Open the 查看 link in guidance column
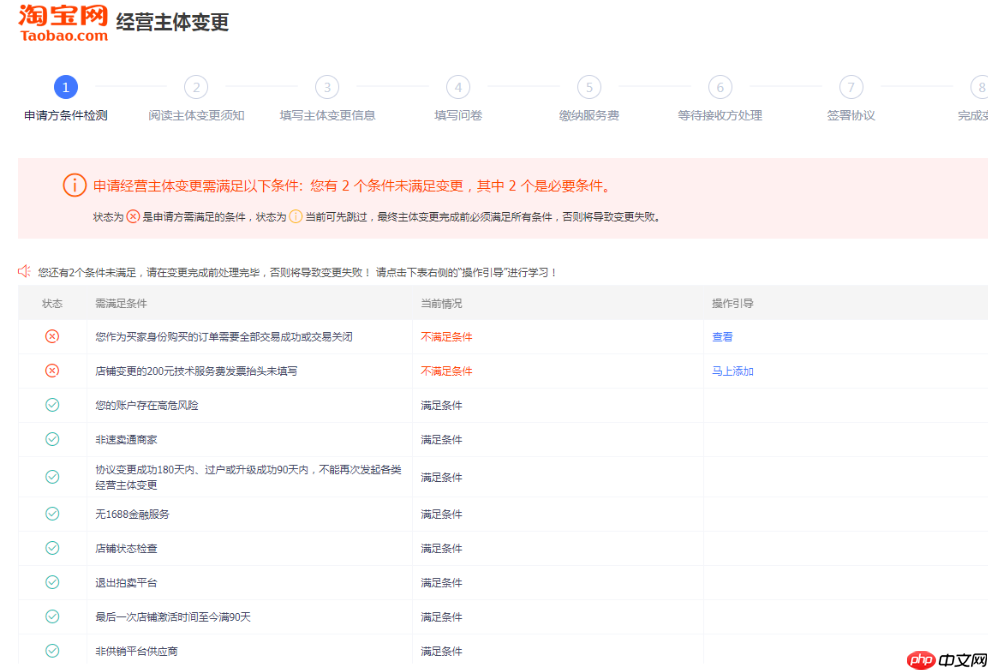 point(721,337)
